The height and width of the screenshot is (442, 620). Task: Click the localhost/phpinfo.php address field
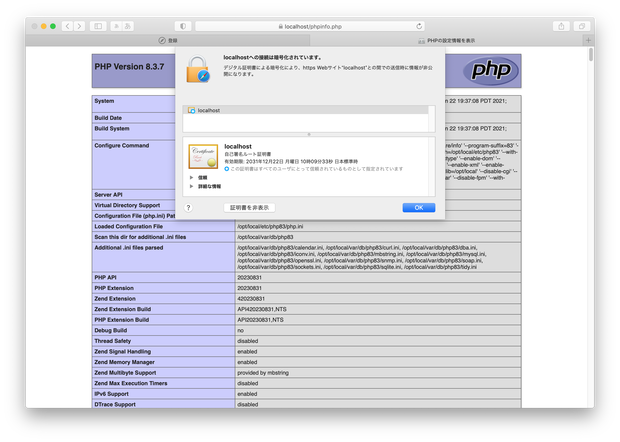[x=310, y=26]
